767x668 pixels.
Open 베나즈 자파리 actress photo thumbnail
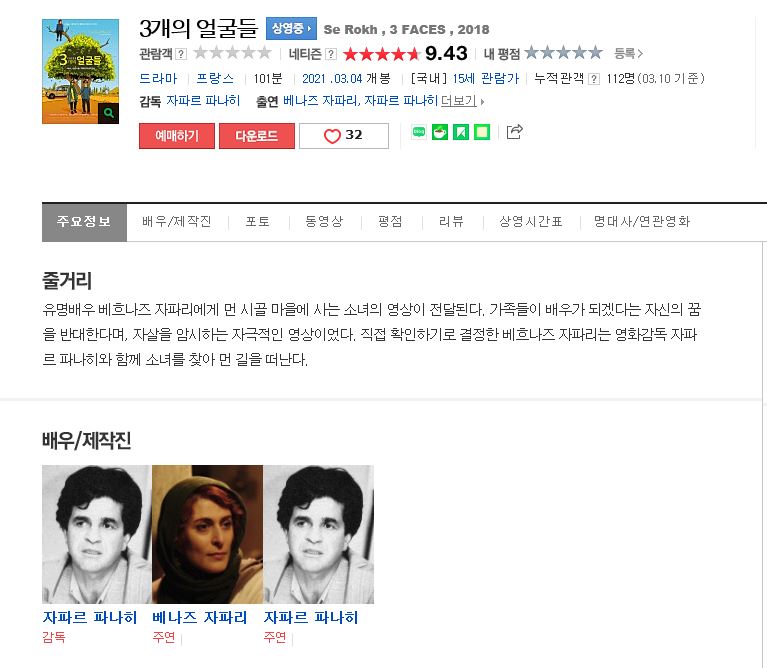pyautogui.click(x=207, y=534)
